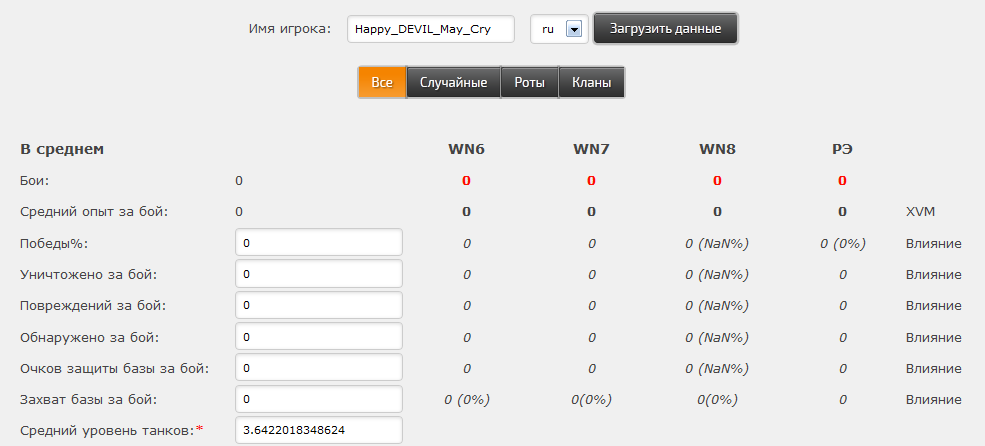
Task: Click the В среднем heading
Action: (62, 150)
